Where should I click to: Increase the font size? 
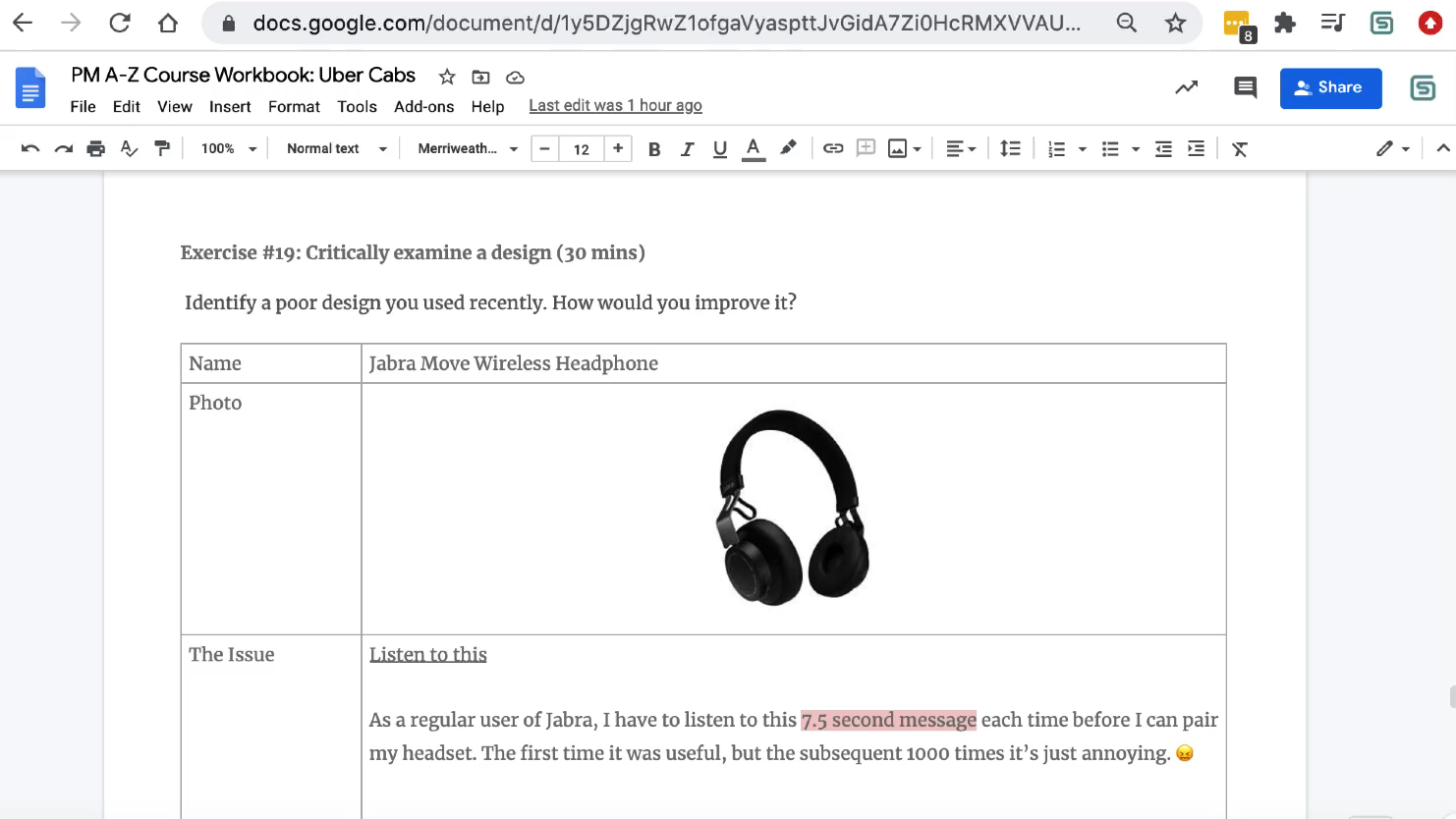(x=618, y=148)
